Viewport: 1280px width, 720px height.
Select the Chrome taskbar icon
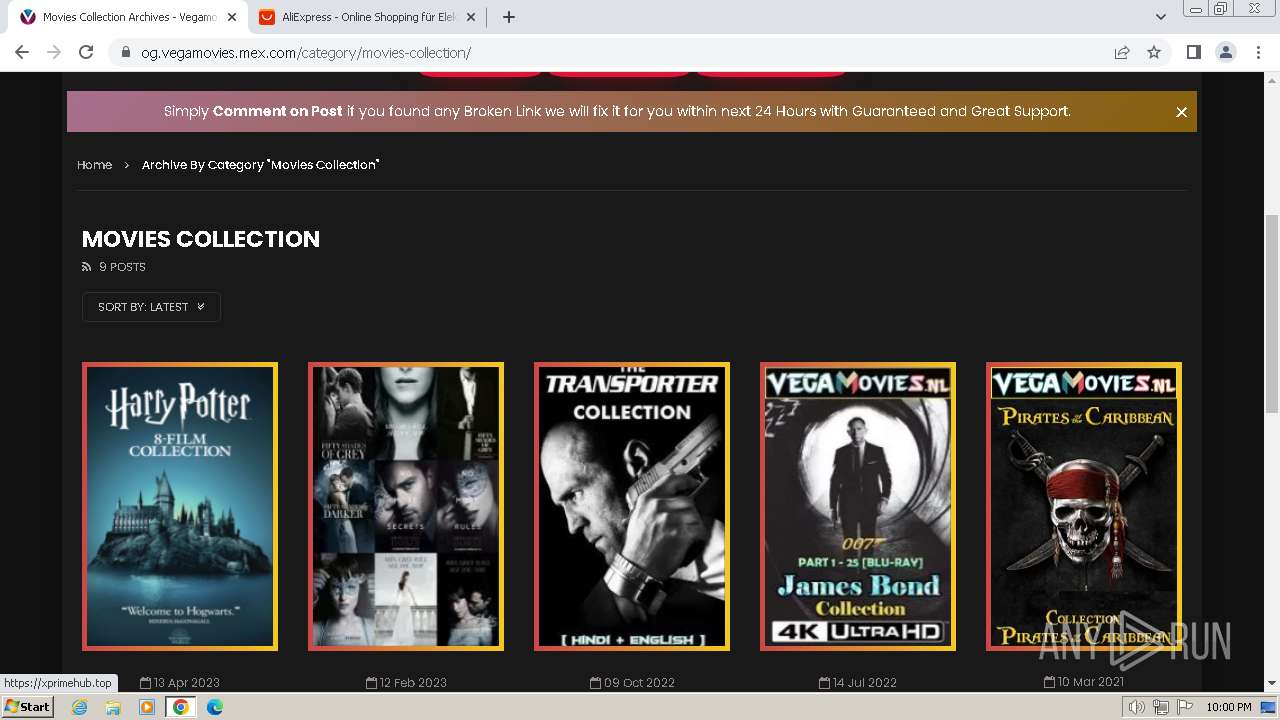pos(181,707)
